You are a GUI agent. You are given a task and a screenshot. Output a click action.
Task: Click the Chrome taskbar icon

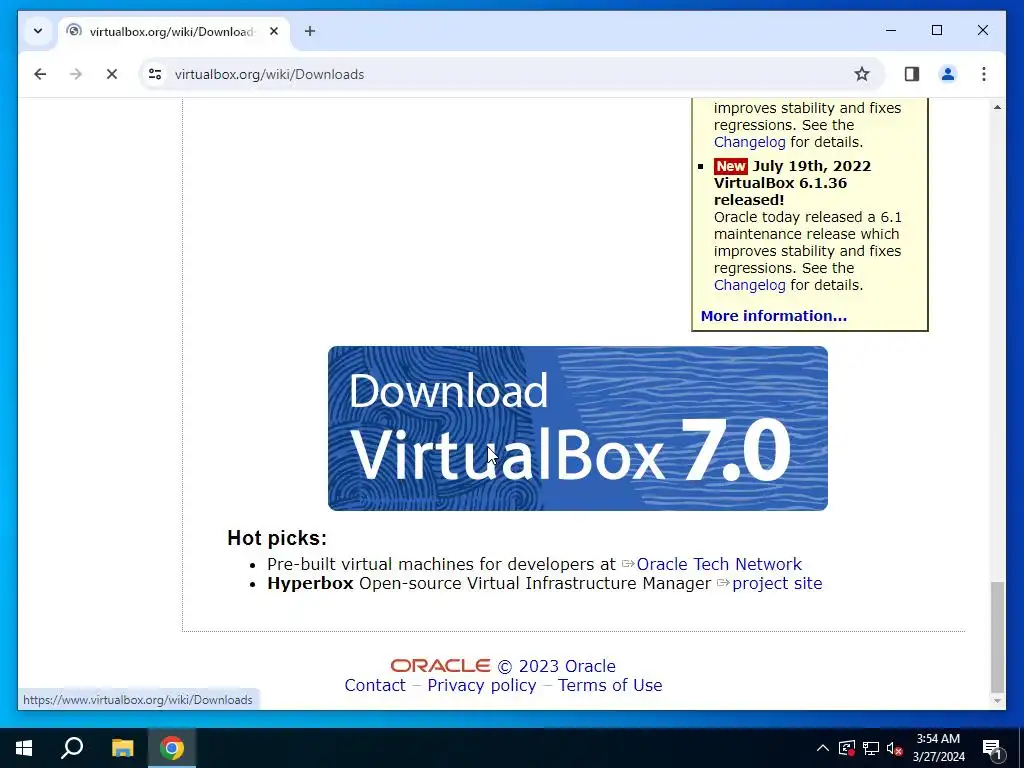(x=172, y=748)
